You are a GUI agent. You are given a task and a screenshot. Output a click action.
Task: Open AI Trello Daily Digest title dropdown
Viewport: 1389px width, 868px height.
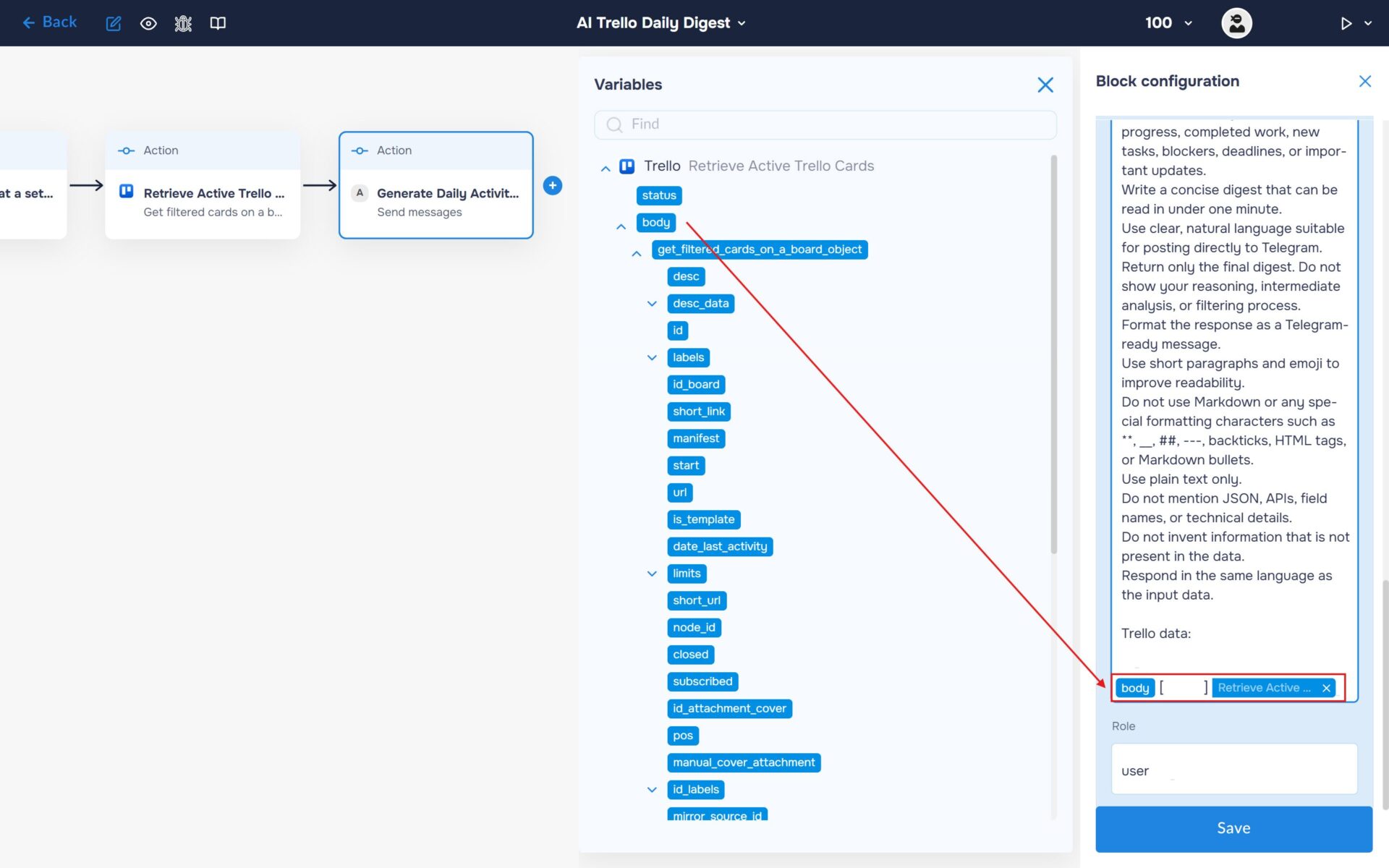click(x=660, y=23)
